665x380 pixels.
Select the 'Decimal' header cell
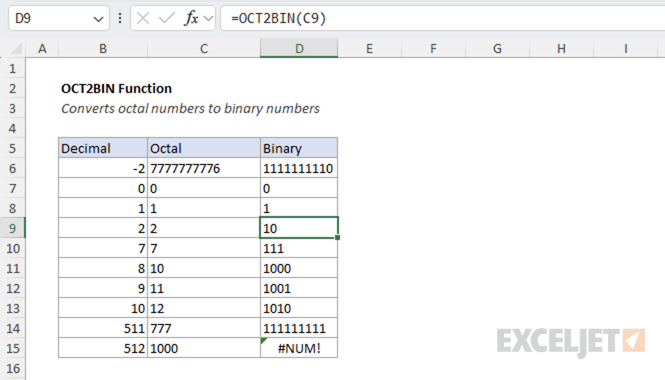coord(103,148)
